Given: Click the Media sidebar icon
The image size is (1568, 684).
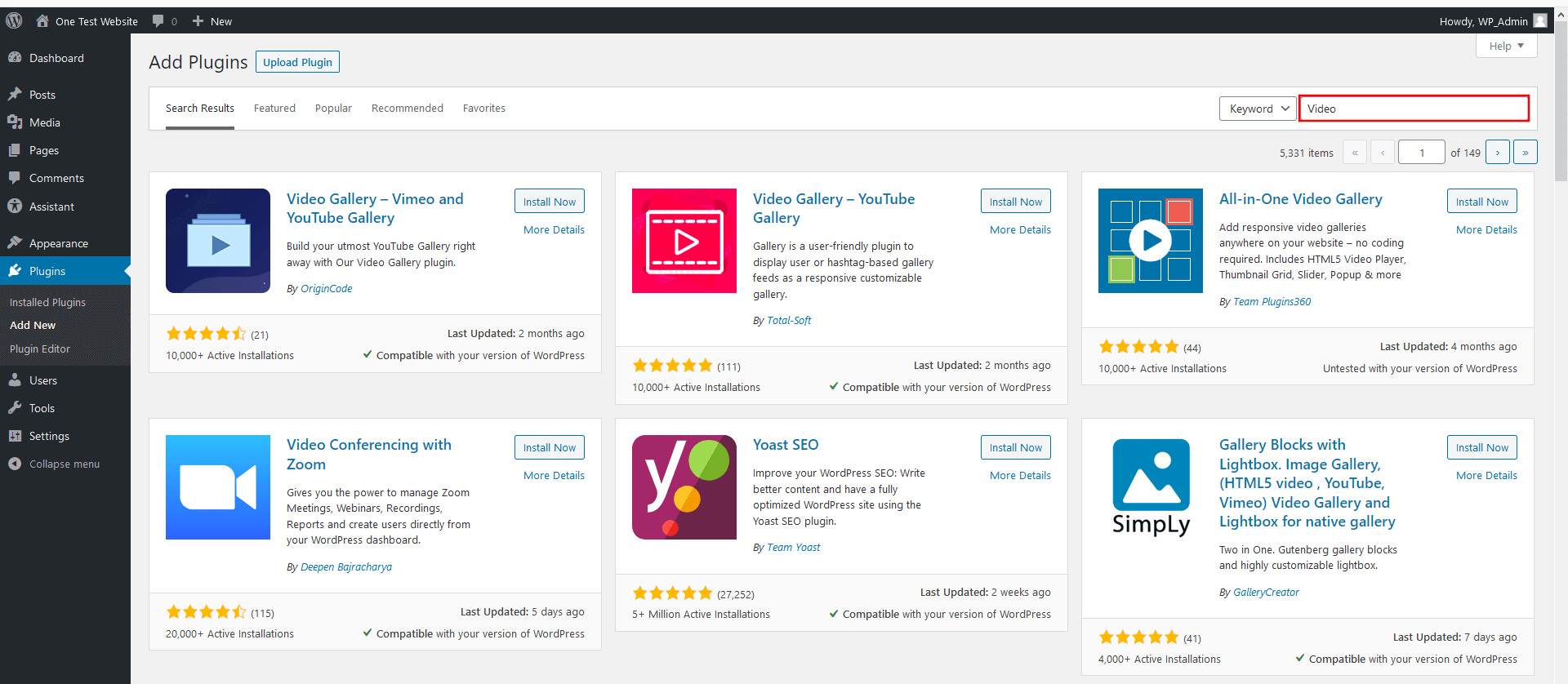Looking at the screenshot, I should 15,122.
